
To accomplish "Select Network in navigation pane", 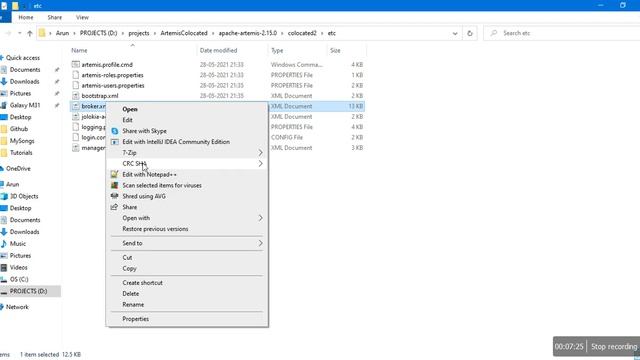I will 17,307.
